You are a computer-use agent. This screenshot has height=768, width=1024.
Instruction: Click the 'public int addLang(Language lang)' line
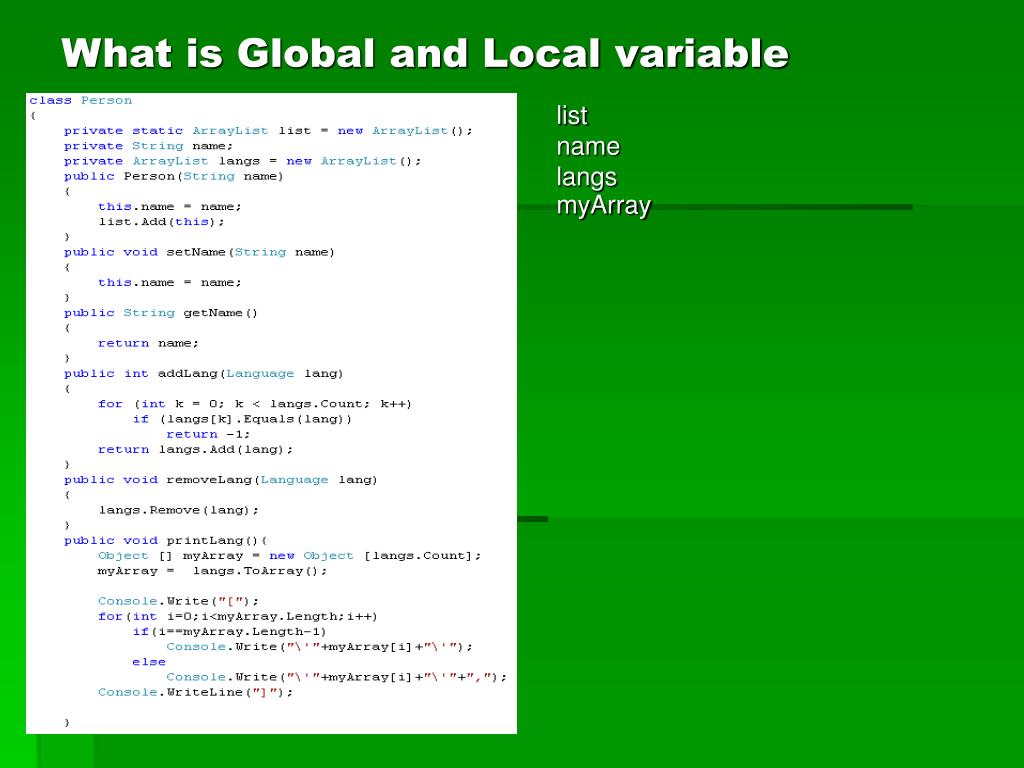(x=203, y=374)
